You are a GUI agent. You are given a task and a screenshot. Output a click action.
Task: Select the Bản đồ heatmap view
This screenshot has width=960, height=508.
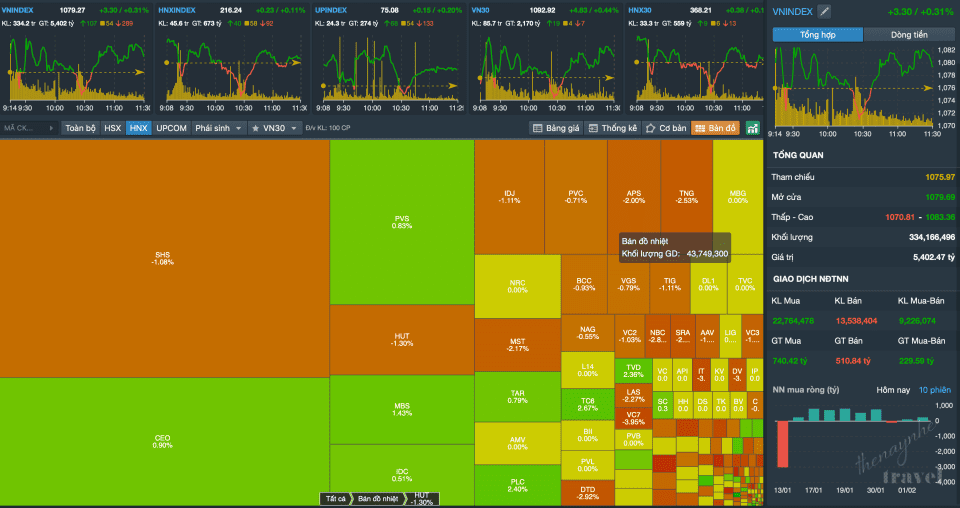pos(715,128)
